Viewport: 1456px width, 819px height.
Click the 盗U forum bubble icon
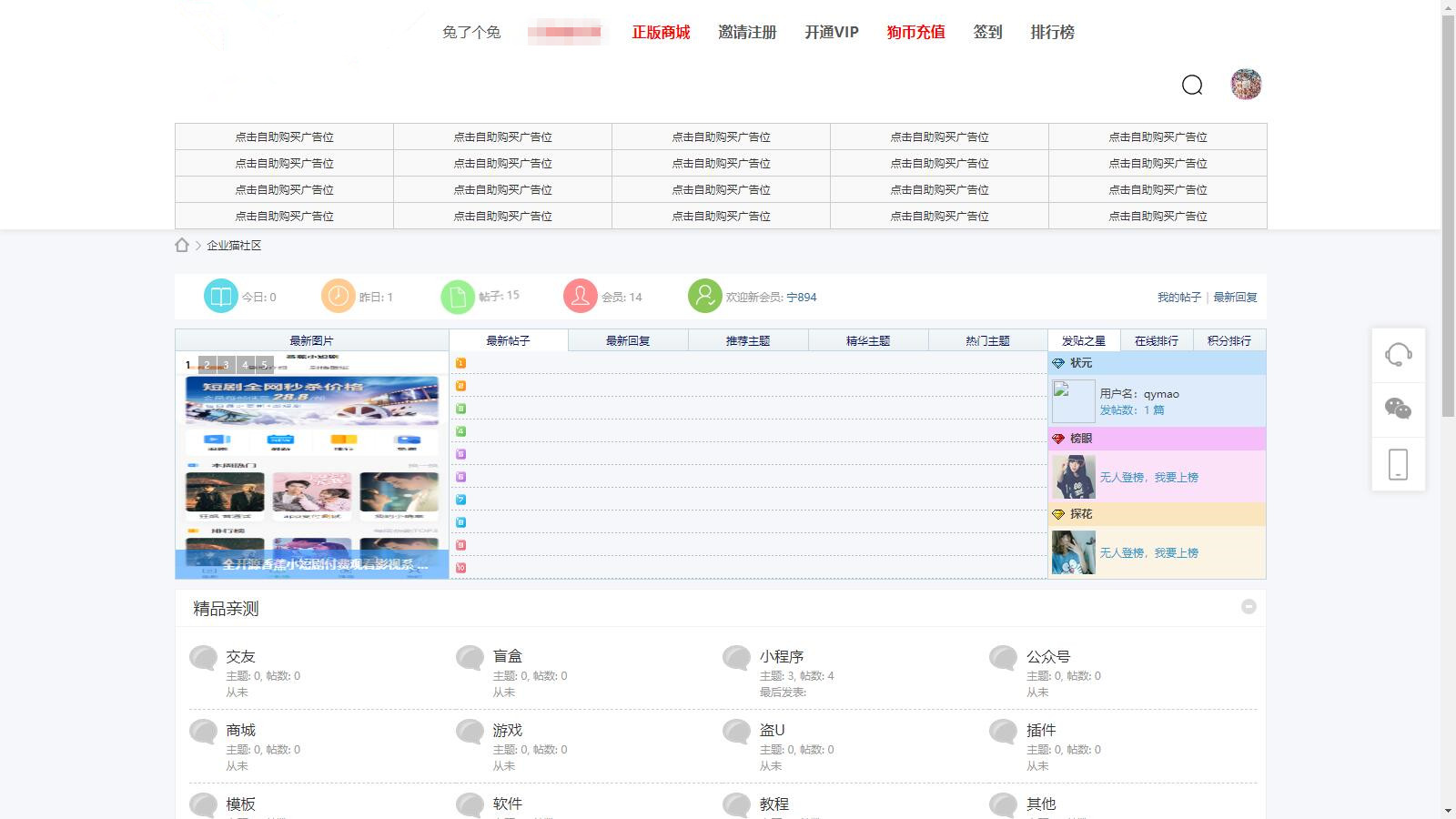736,732
